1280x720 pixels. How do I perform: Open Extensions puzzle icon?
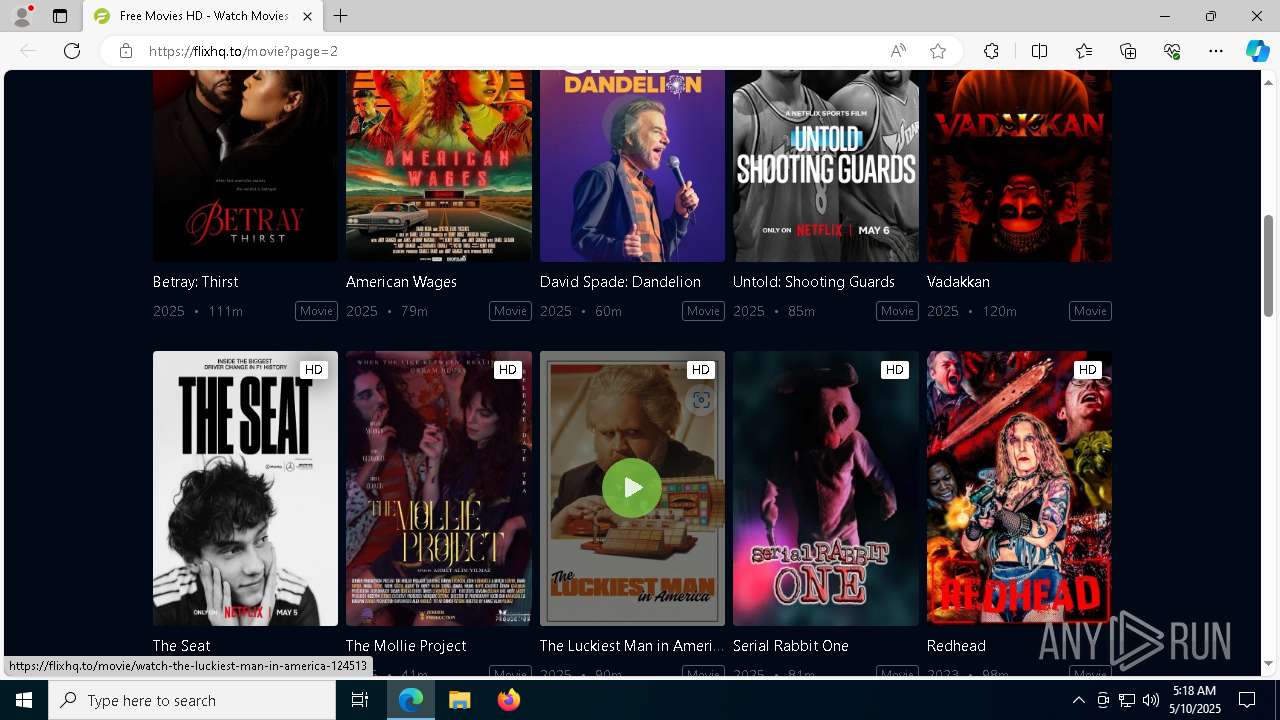point(991,51)
